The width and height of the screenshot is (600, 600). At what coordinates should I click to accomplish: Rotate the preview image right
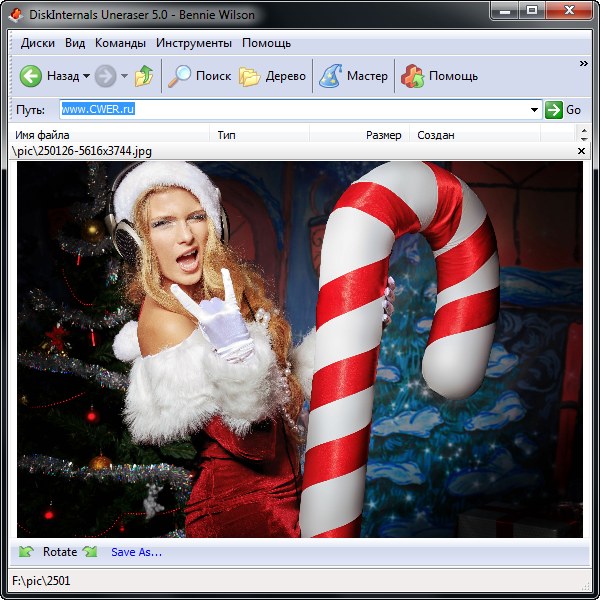(90, 552)
